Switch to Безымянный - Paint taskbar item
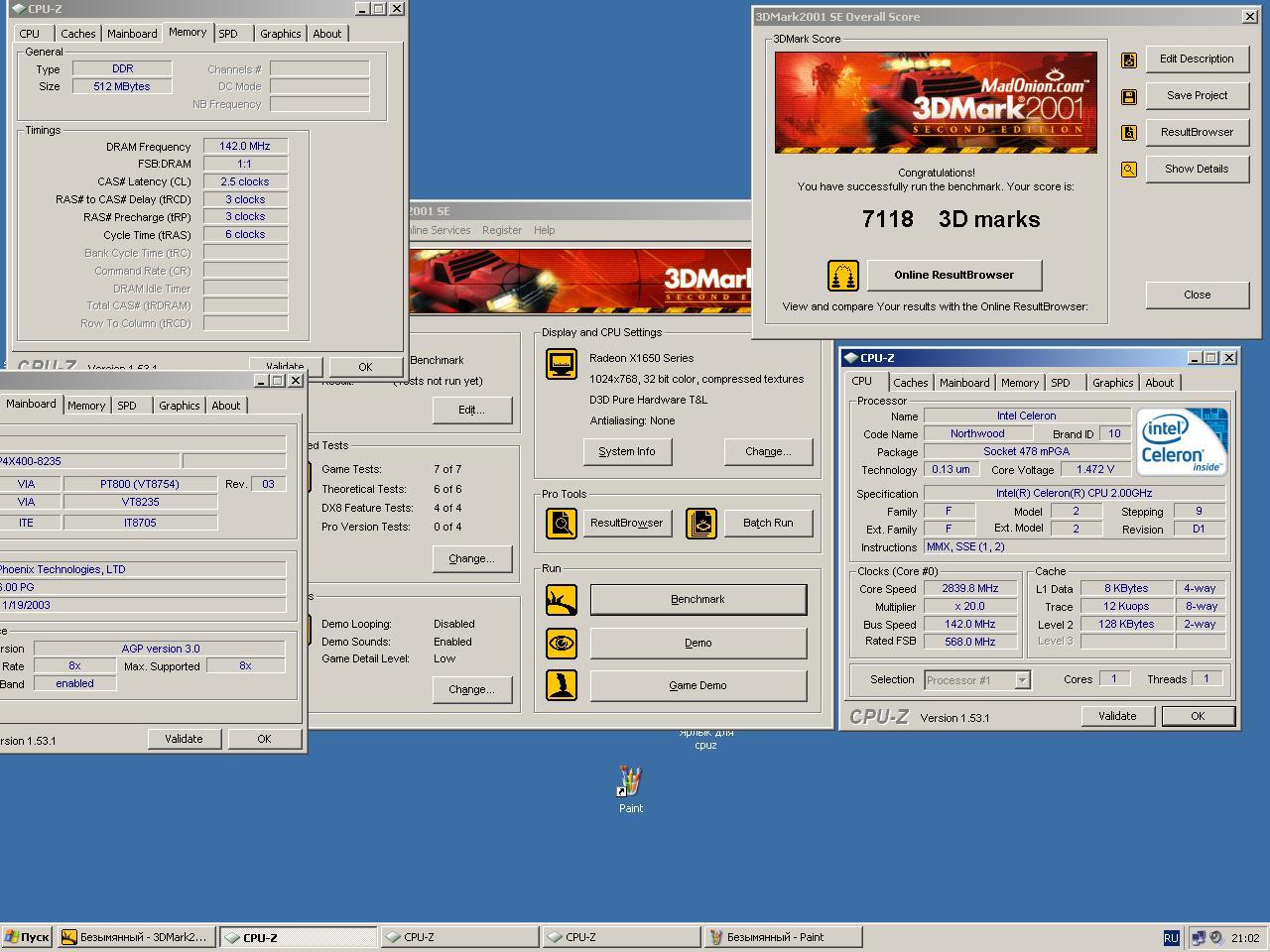The image size is (1270, 952). tap(783, 937)
